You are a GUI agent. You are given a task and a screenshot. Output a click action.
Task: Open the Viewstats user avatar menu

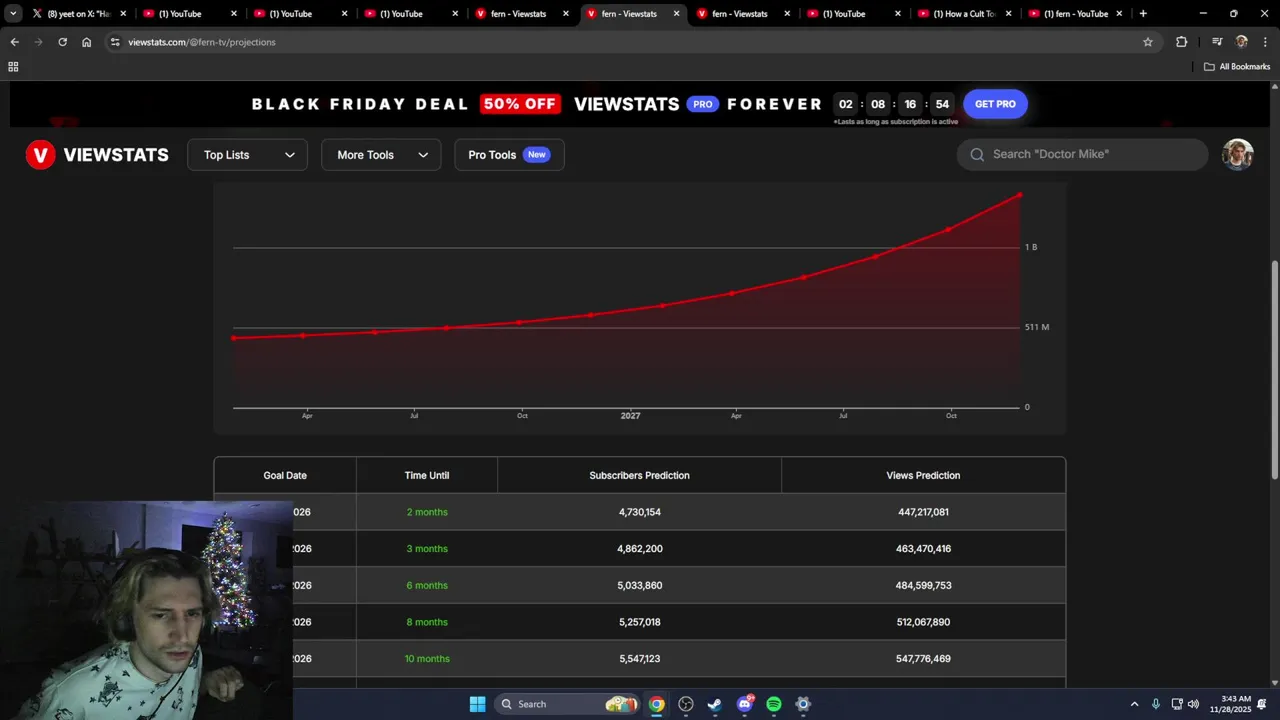point(1237,154)
